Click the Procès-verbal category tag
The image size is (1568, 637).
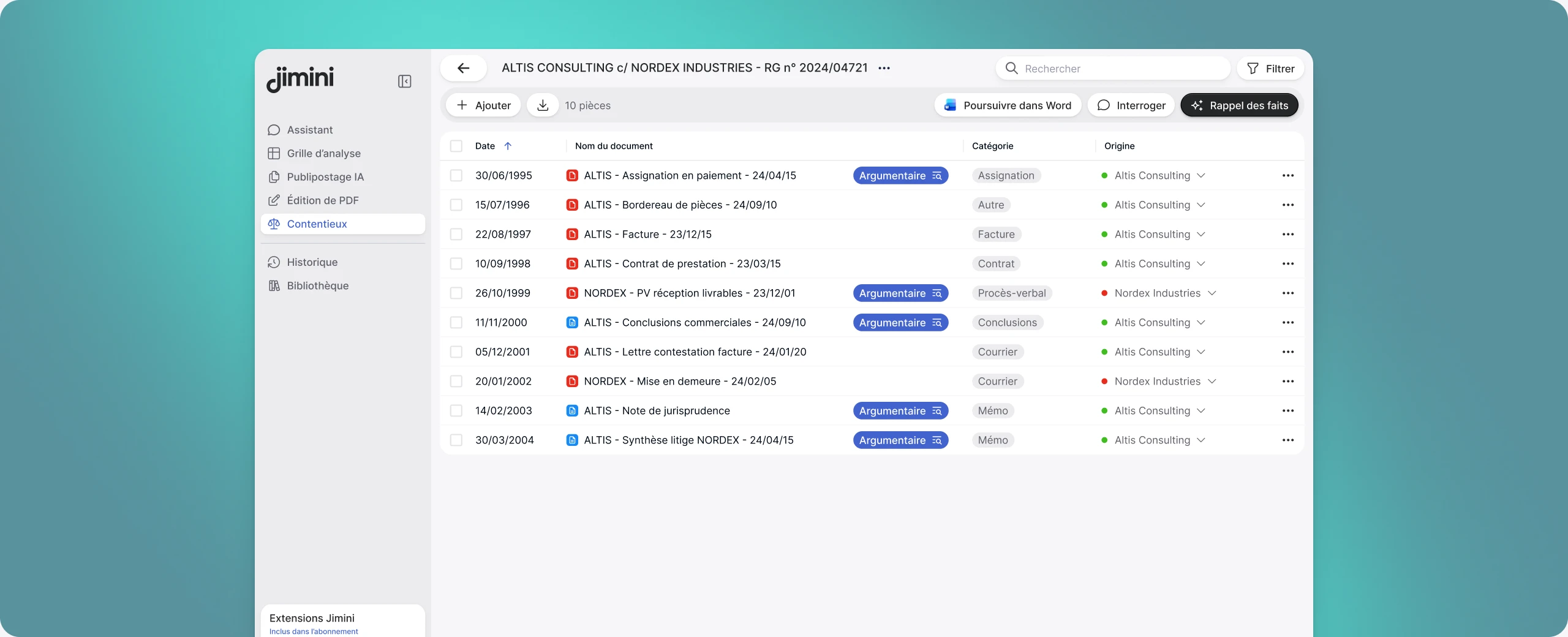(1012, 293)
